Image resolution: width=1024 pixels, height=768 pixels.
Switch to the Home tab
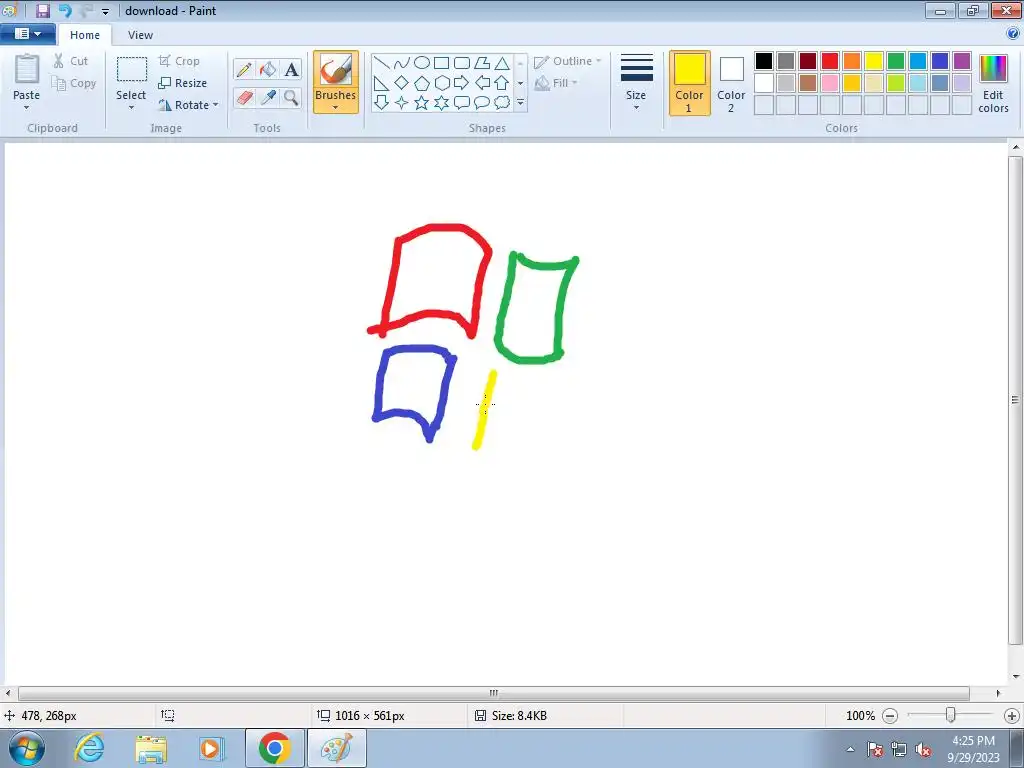click(85, 35)
